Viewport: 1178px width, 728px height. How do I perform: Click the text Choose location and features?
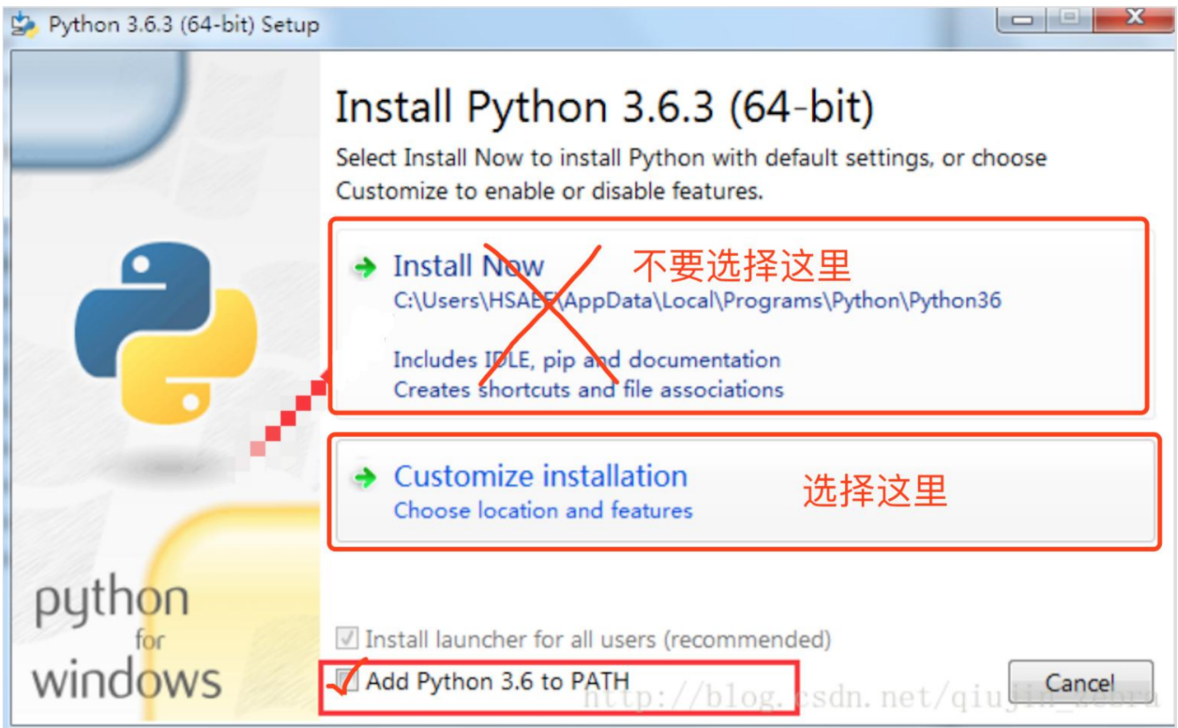pyautogui.click(x=543, y=510)
